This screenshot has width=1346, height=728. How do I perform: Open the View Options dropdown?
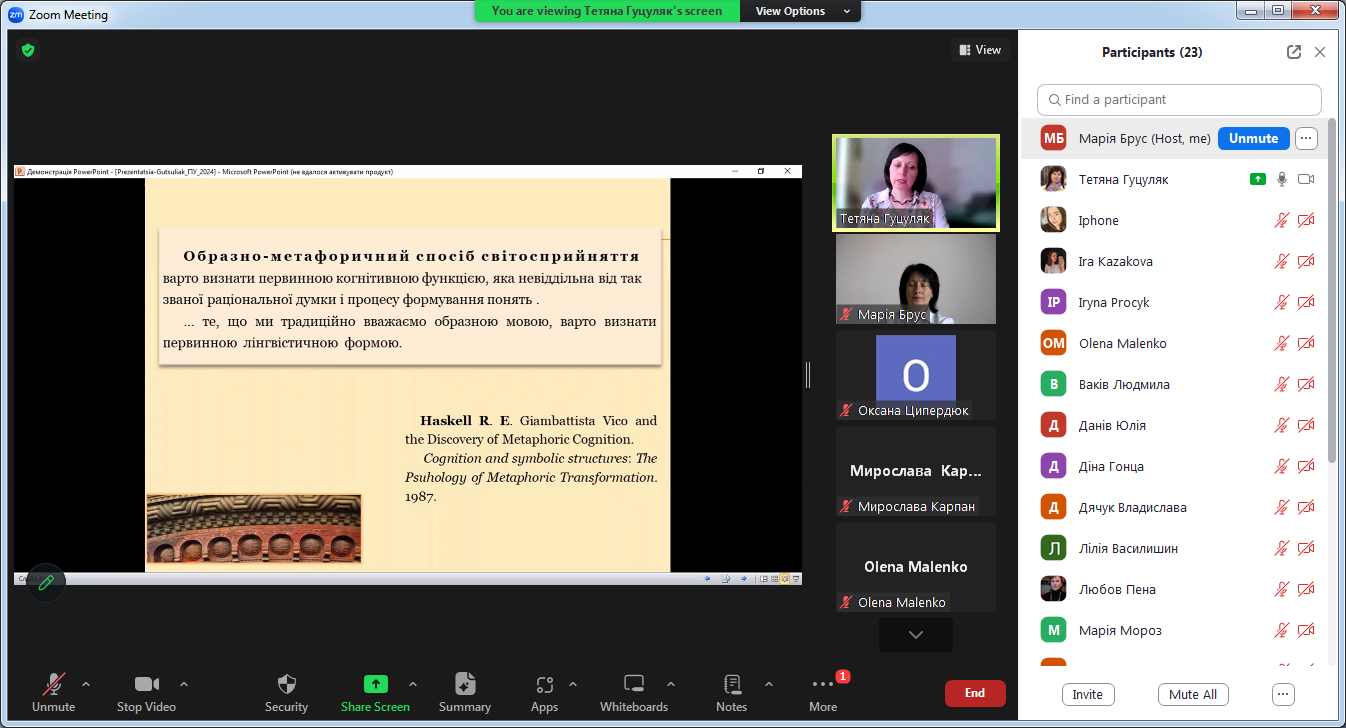tap(800, 11)
